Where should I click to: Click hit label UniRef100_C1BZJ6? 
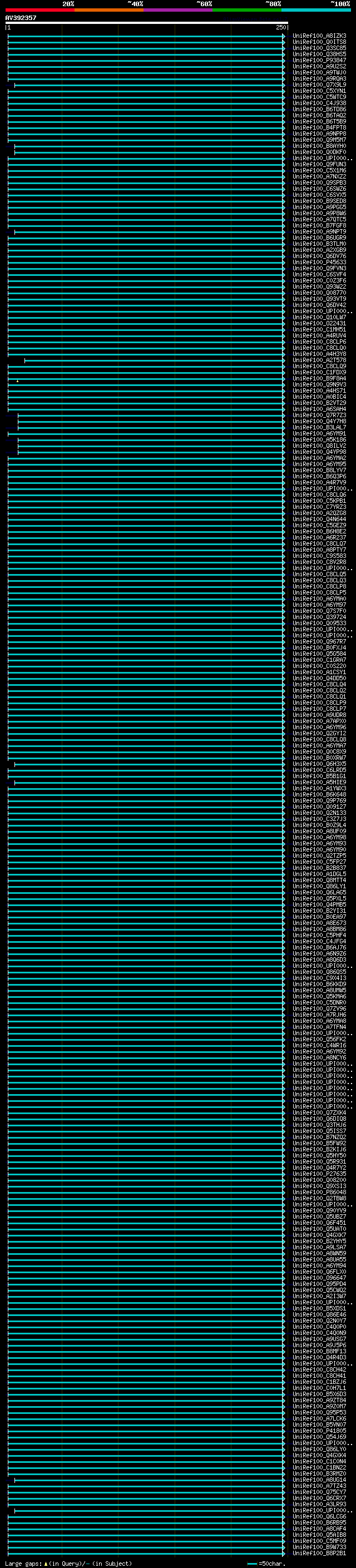pos(319,1382)
